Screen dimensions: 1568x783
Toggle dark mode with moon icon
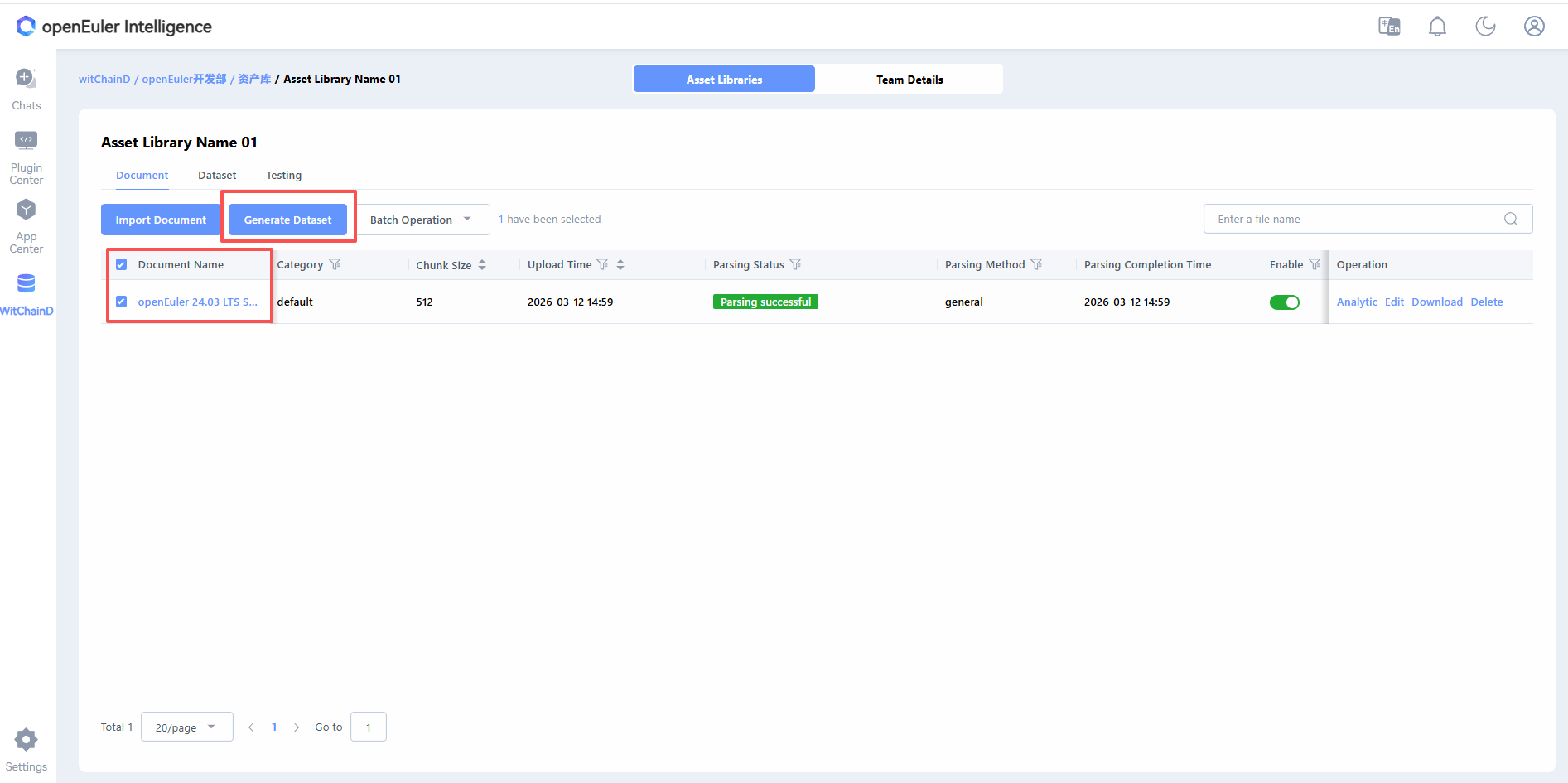[1485, 27]
